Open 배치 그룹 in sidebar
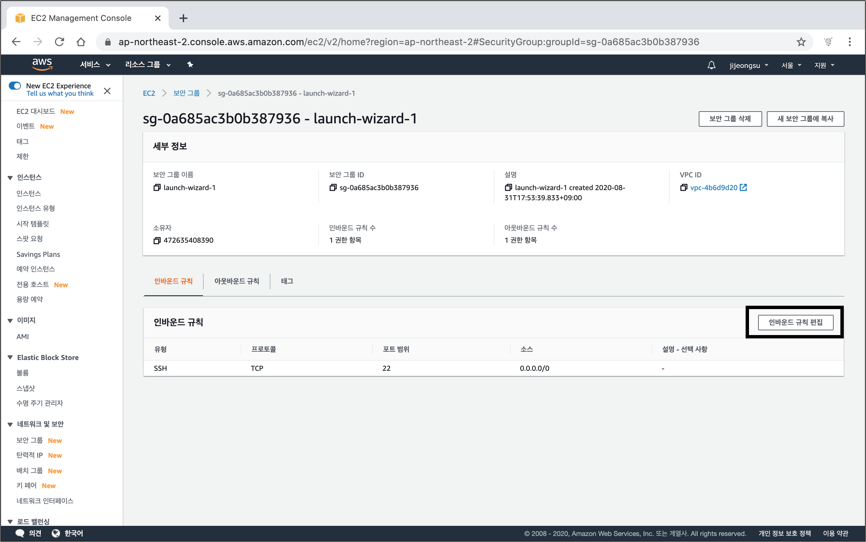The image size is (866, 542). (29, 471)
